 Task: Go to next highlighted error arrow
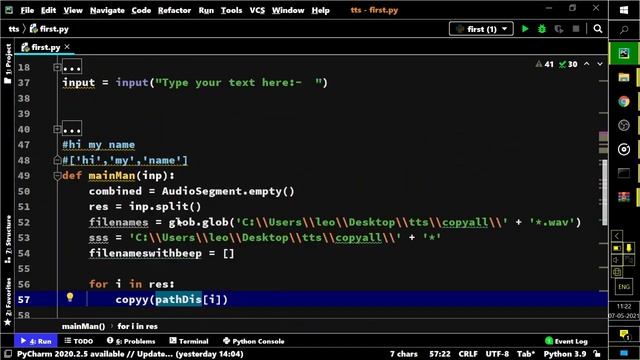[600, 64]
